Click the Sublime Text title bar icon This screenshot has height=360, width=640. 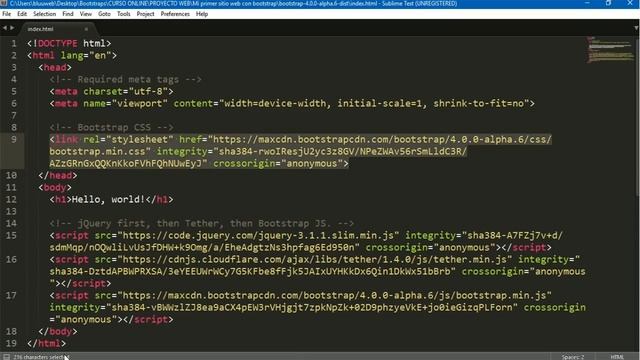4,3
